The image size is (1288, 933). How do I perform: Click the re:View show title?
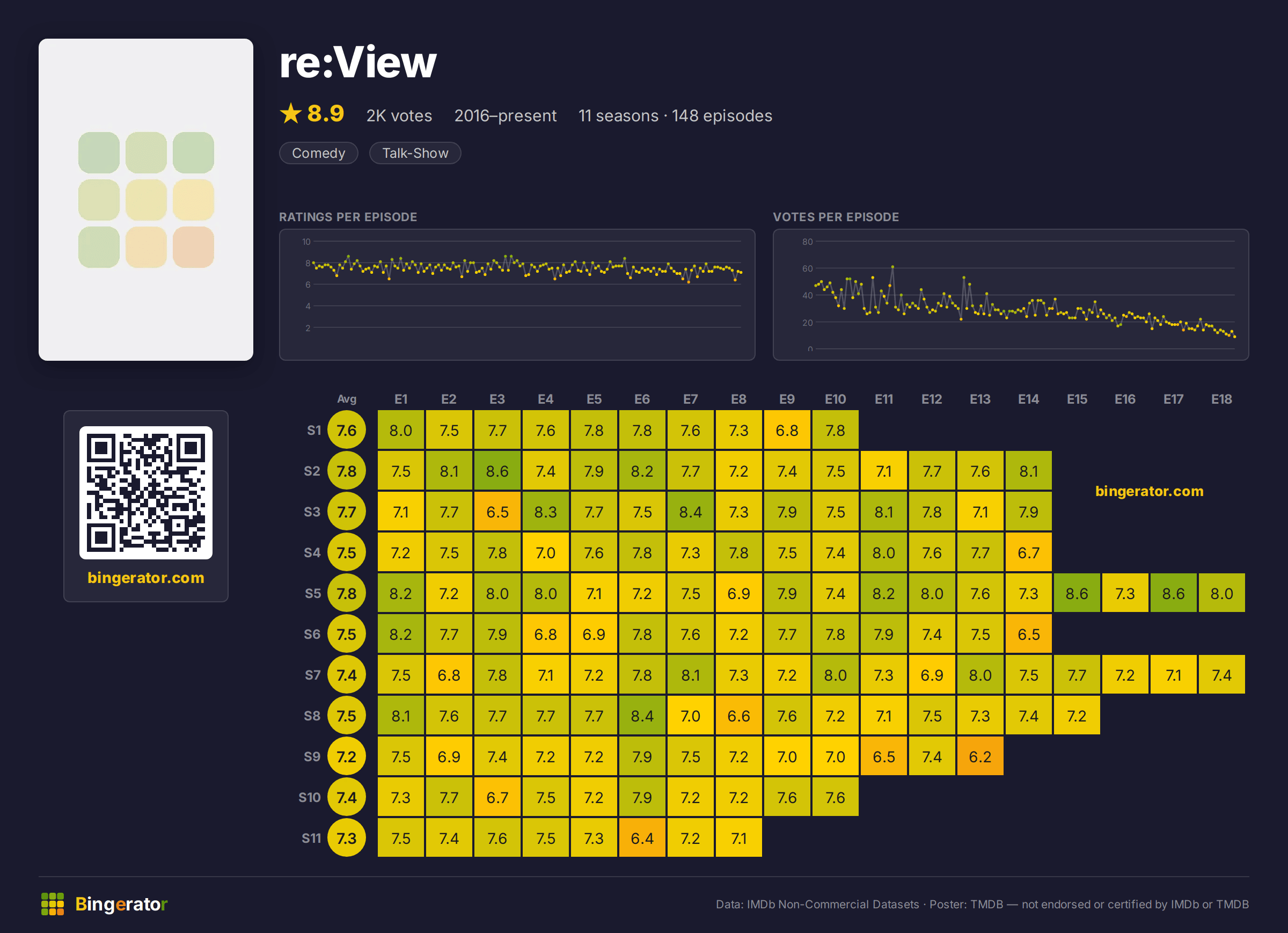(x=358, y=62)
